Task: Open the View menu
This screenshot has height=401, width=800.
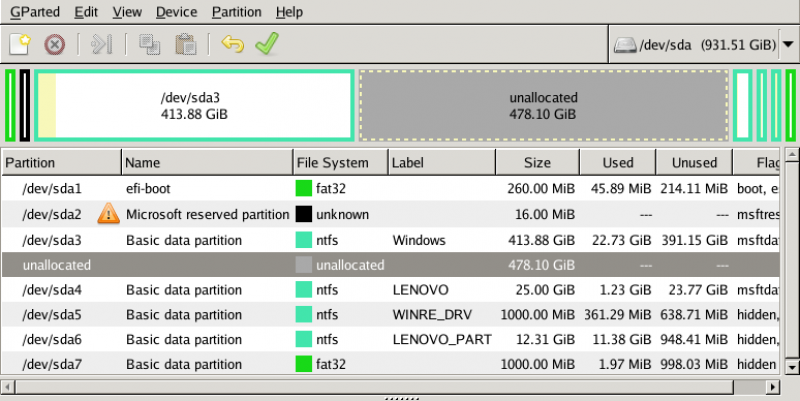Action: 127,12
